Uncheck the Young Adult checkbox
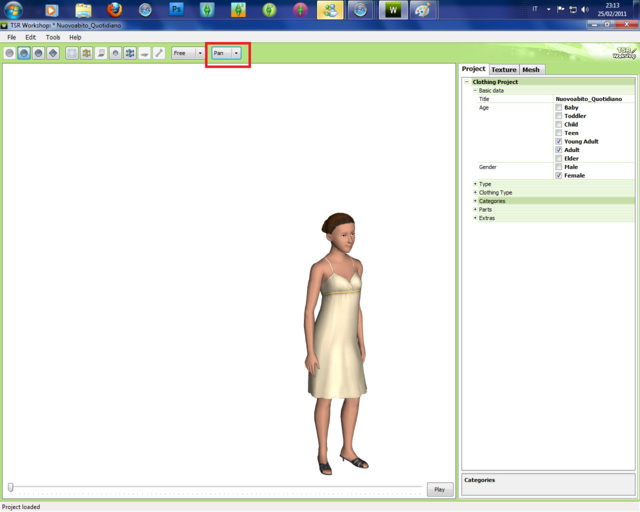Viewport: 640px width, 512px height. tap(559, 141)
